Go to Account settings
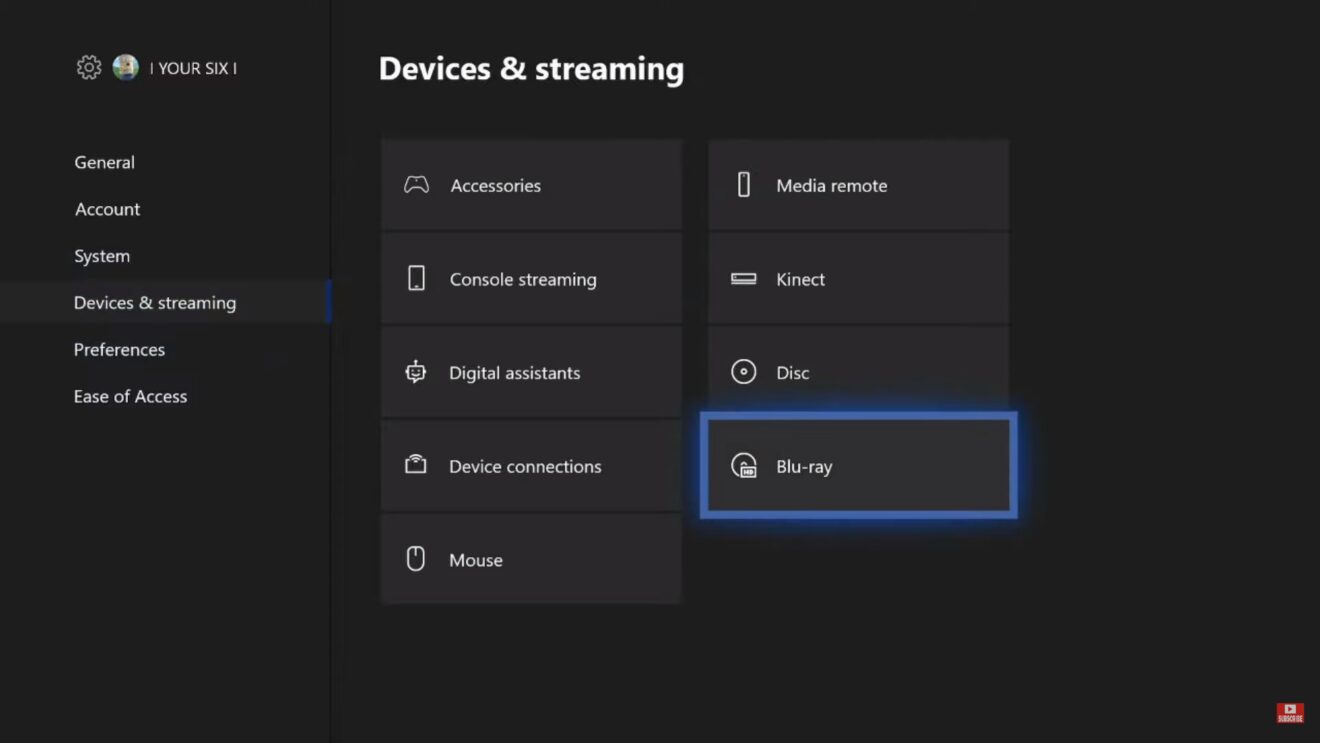Image resolution: width=1320 pixels, height=743 pixels. pyautogui.click(x=107, y=209)
